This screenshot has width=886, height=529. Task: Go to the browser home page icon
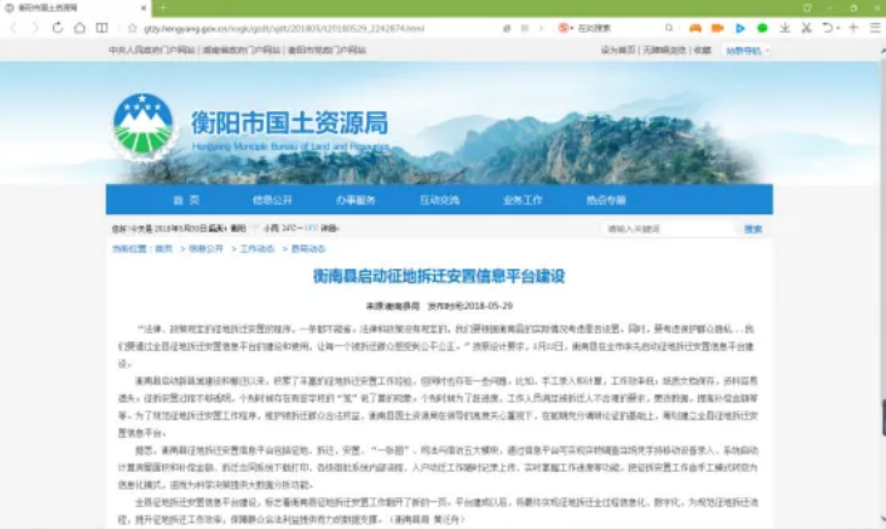(80, 28)
